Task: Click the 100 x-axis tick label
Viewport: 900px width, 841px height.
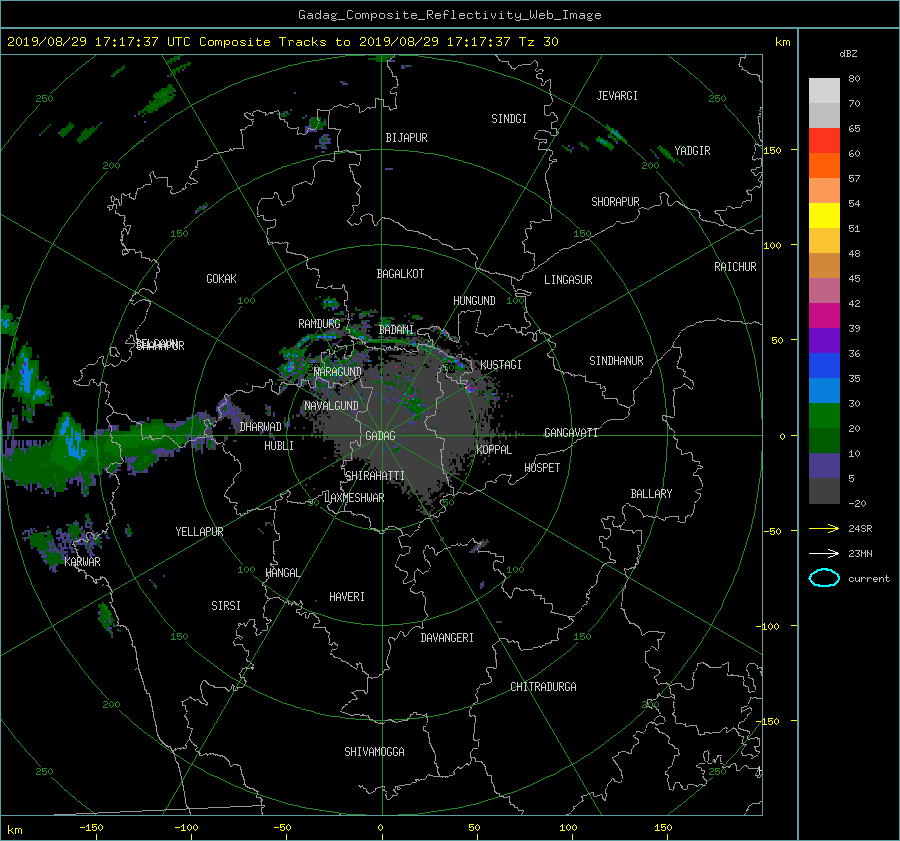Action: (x=568, y=828)
